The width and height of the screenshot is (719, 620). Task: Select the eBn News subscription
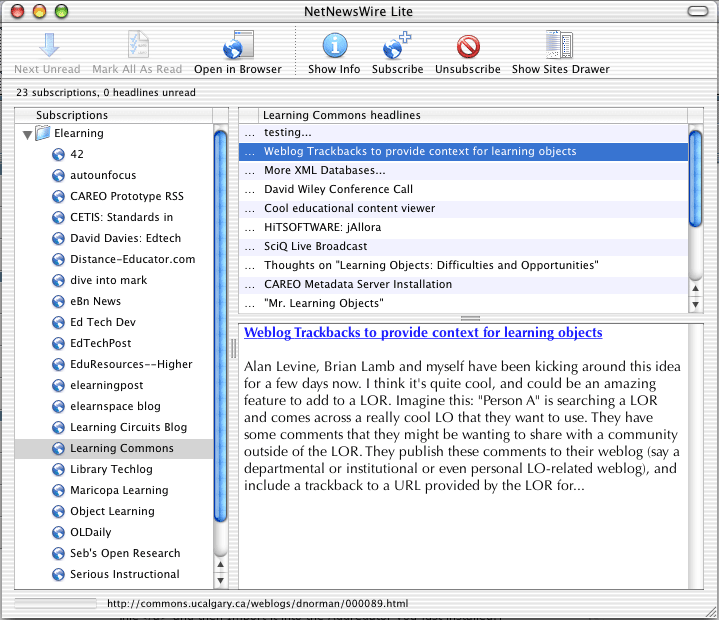[x=95, y=301]
